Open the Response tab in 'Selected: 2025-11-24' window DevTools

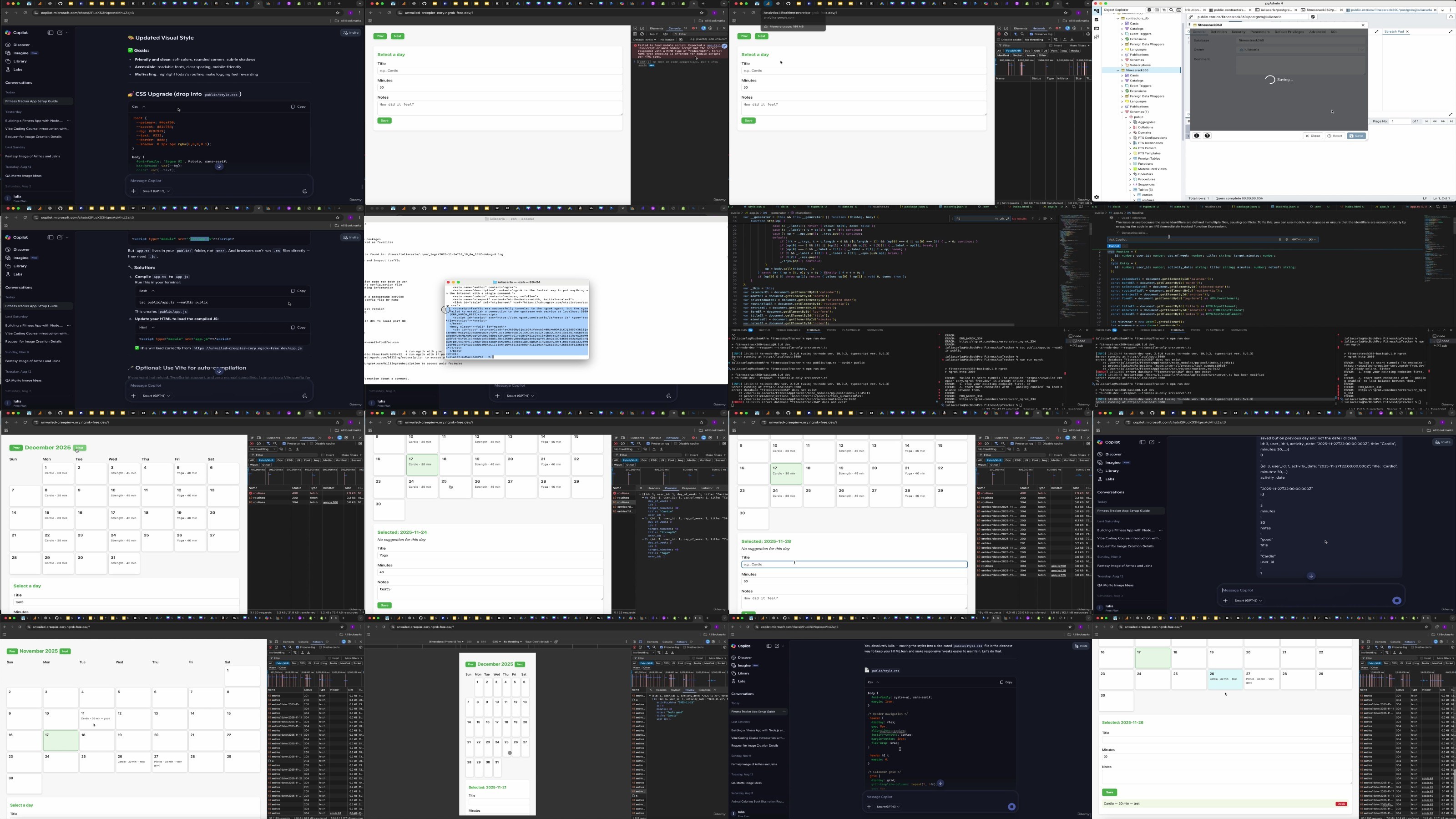click(689, 488)
